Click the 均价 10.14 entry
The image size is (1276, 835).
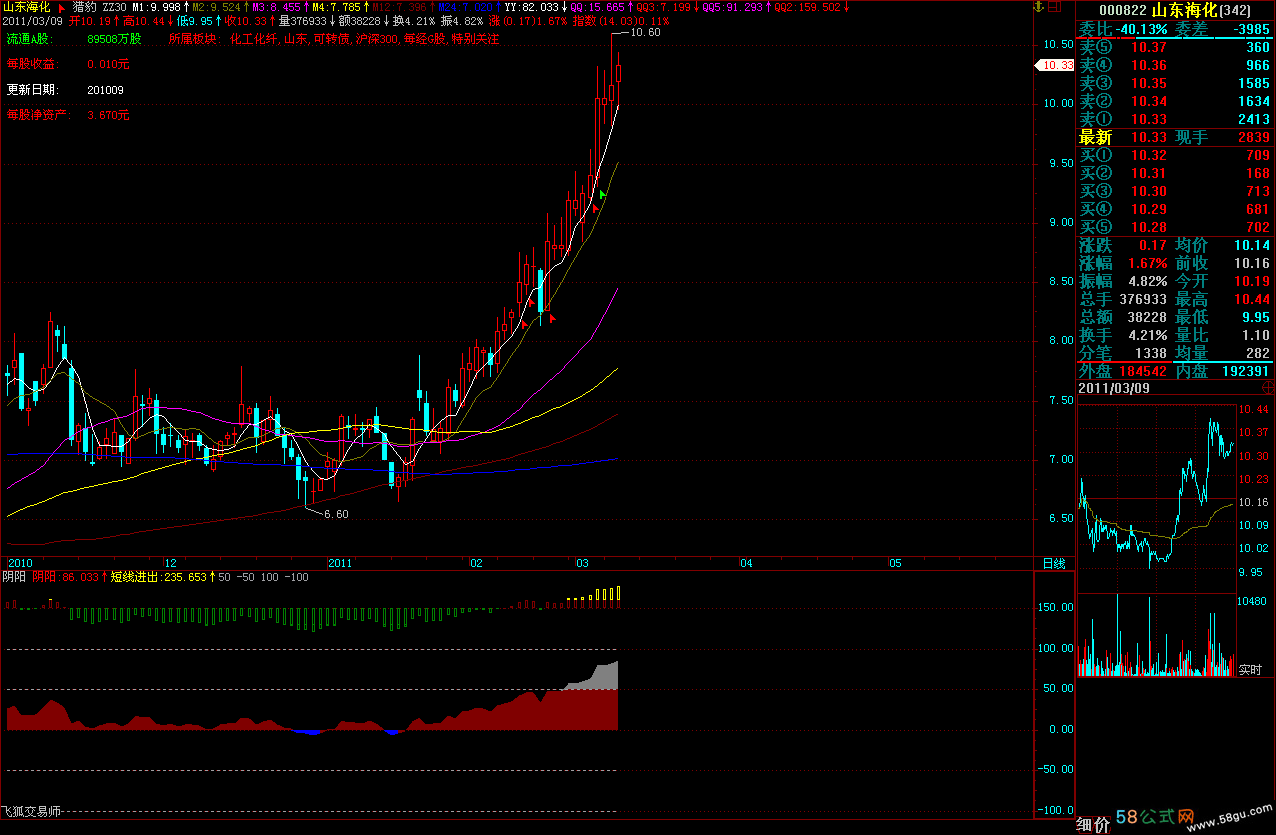(1223, 245)
